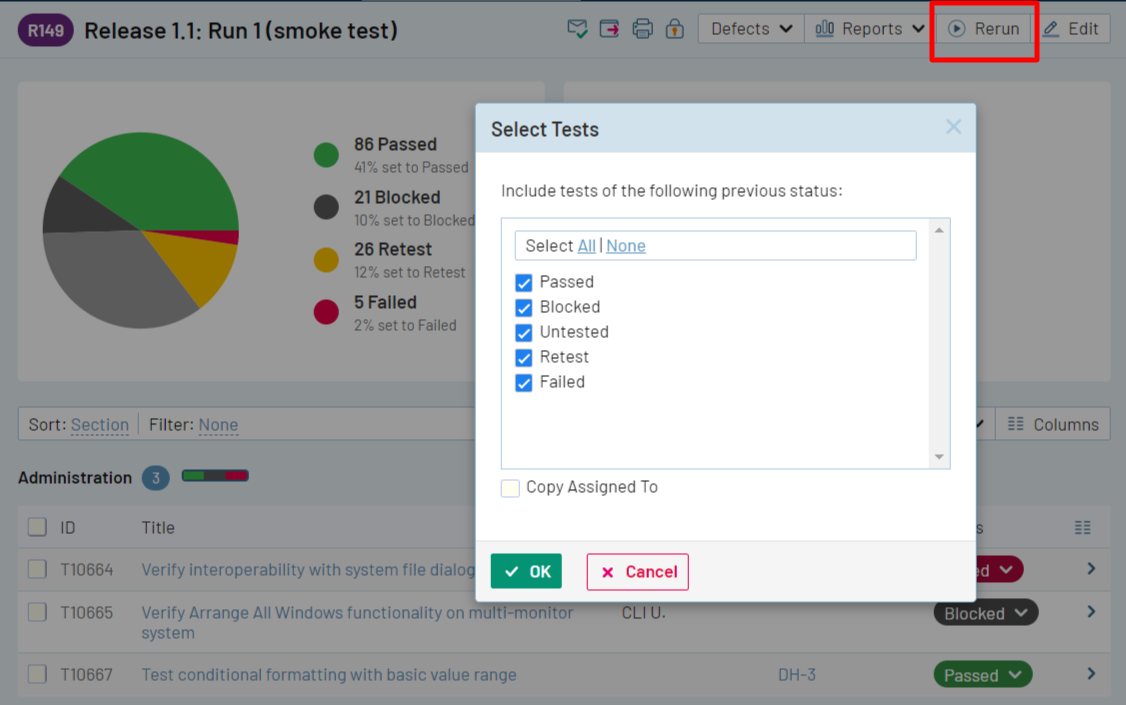
Task: Click the lock icon to close run
Action: click(x=675, y=29)
